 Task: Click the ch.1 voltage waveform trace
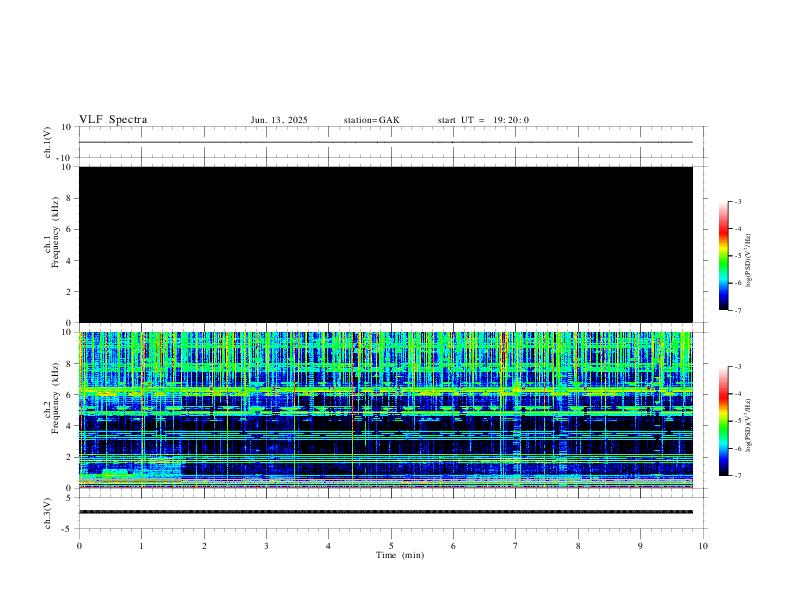tap(386, 142)
